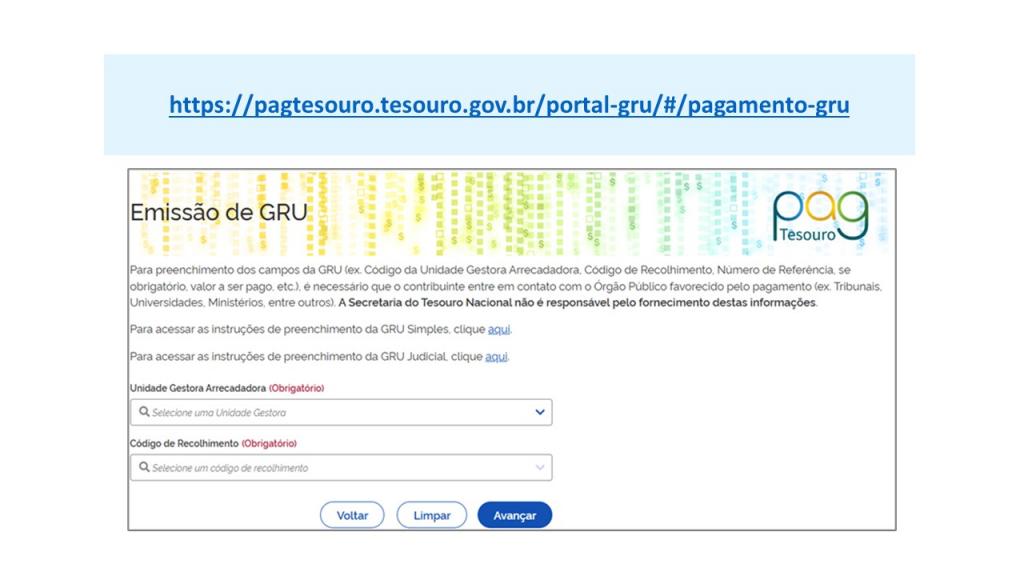Open the GRU Judicial instructions 'aqui' link

tap(496, 357)
